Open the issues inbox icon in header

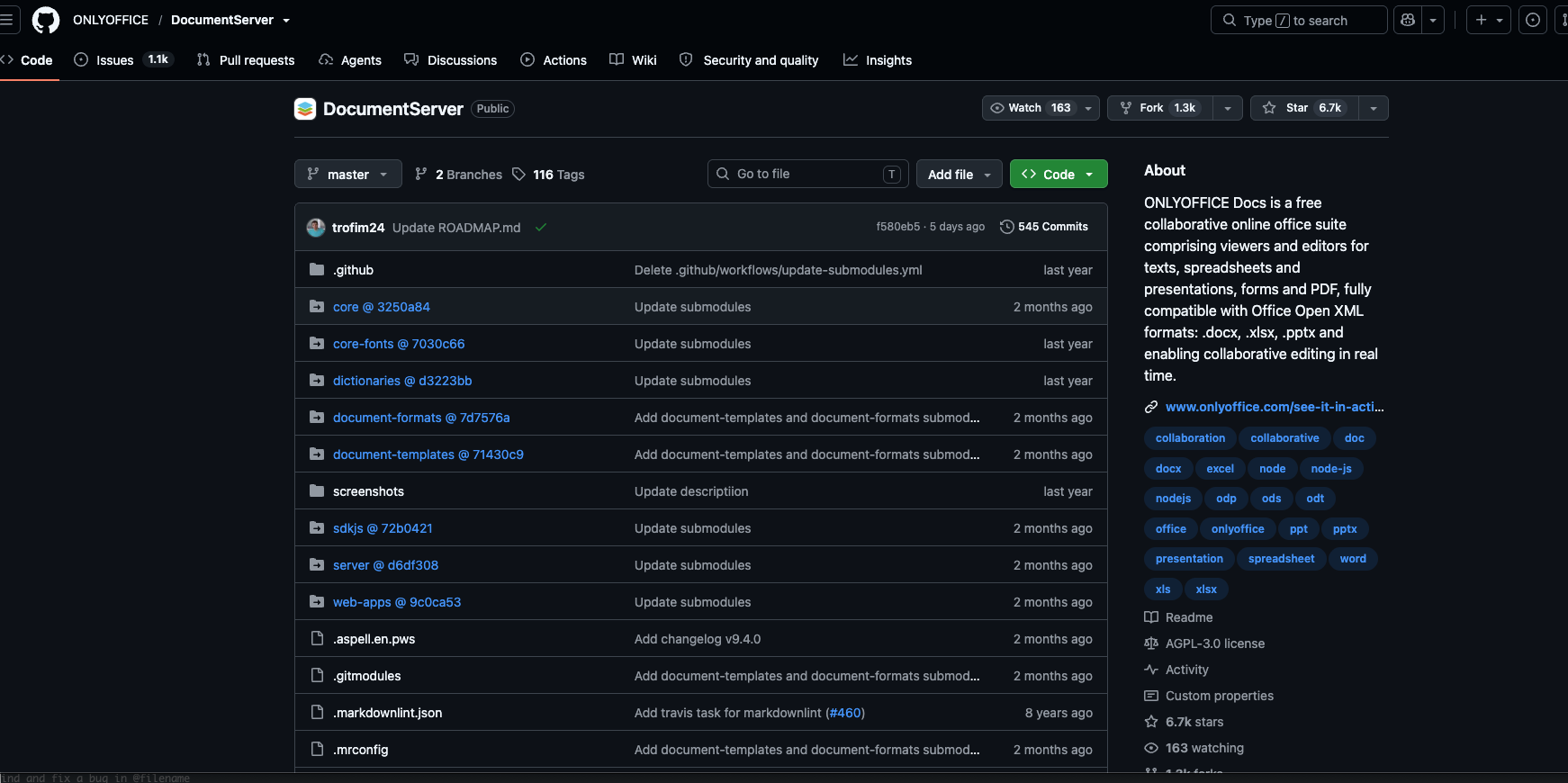pos(1533,20)
